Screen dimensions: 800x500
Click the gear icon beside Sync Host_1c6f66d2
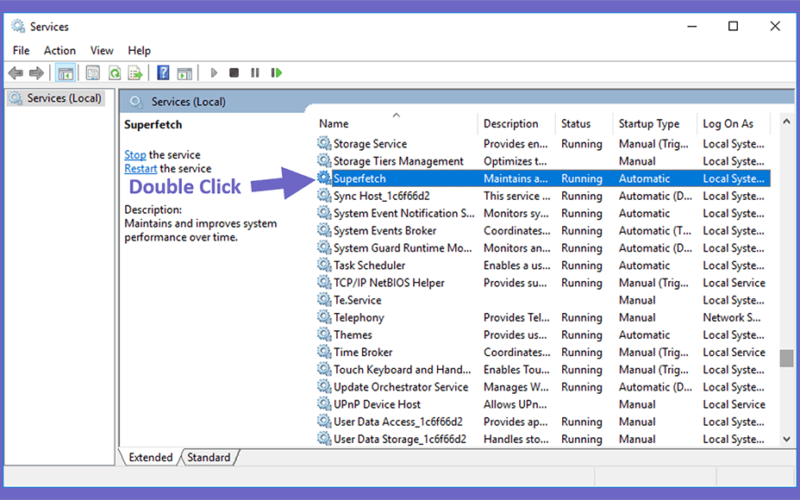(324, 195)
